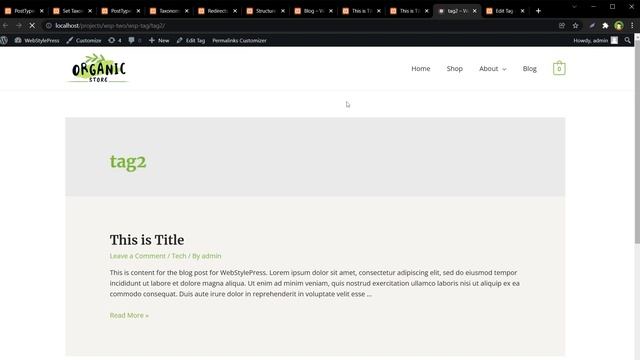Open the pen extension icon in toolbar

pos(592,26)
